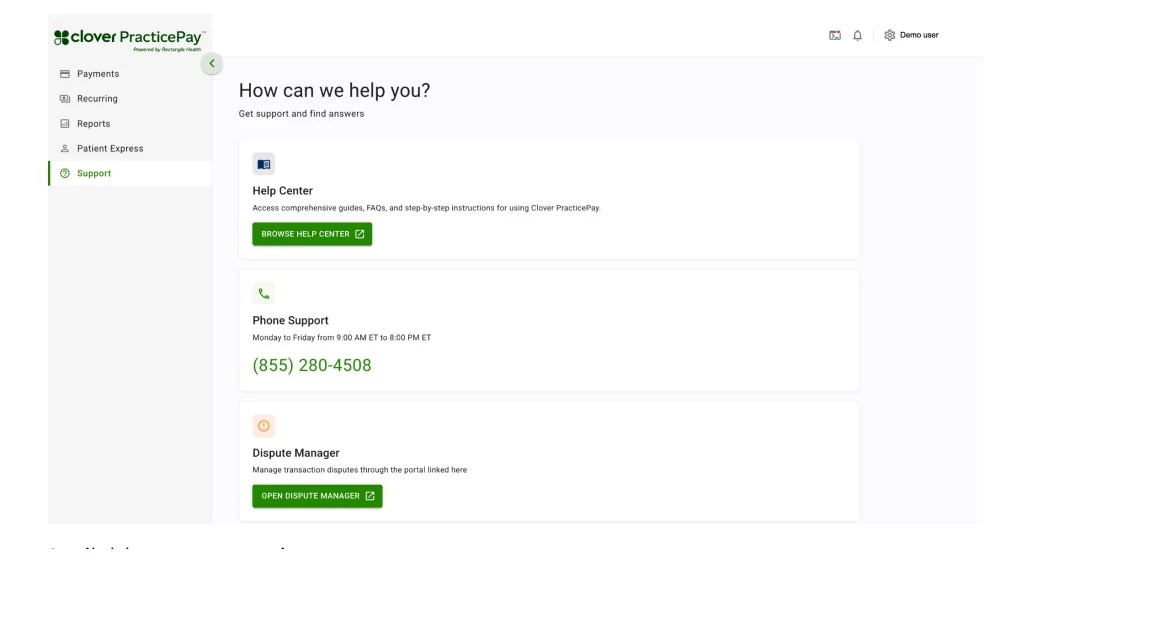Open the terminal icon in header
Viewport: 1152px width, 642px height.
click(835, 35)
